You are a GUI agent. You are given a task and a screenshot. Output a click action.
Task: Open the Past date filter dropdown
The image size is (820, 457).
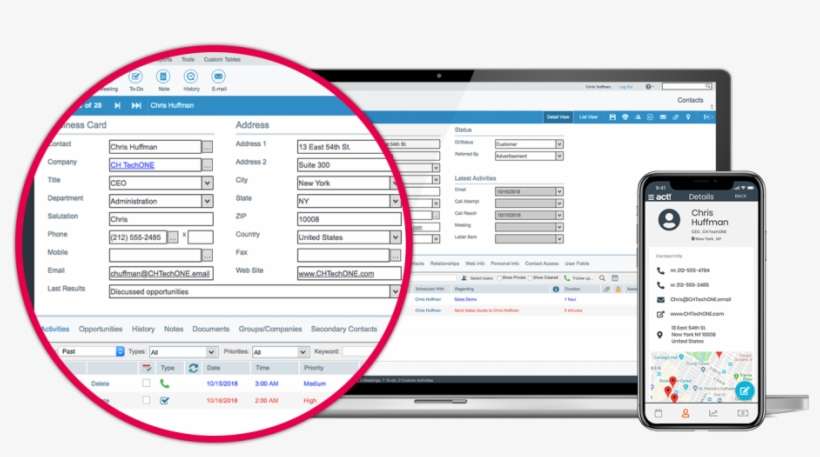(120, 351)
